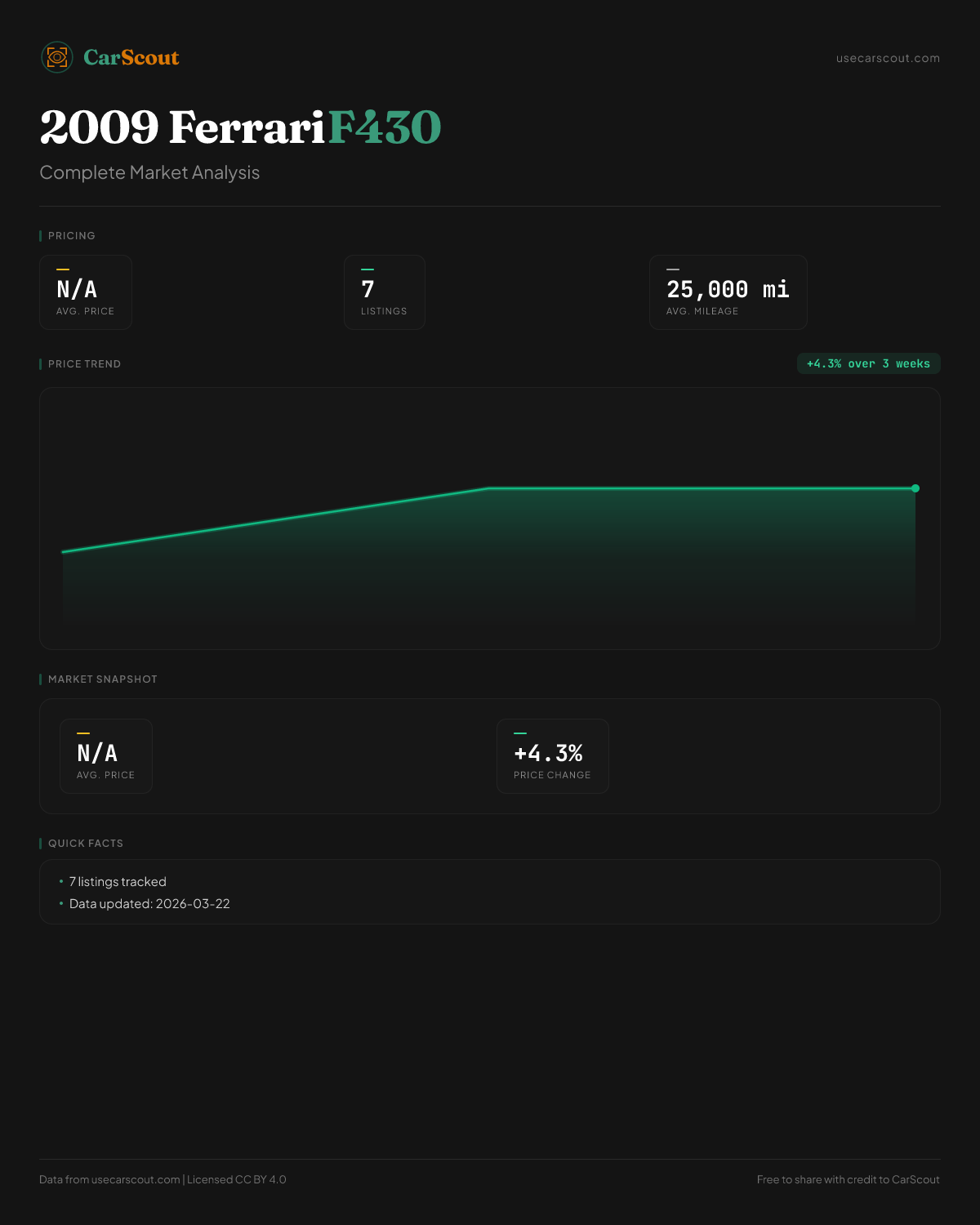Open the 25,000 mi Avg. Mileage card

pyautogui.click(x=728, y=292)
